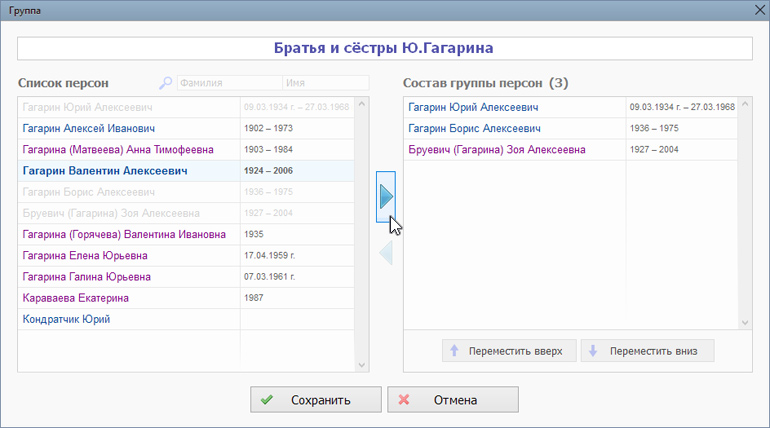Viewport: 770px width, 428px height.
Task: Remove person using left arrow icon
Action: pos(386,253)
